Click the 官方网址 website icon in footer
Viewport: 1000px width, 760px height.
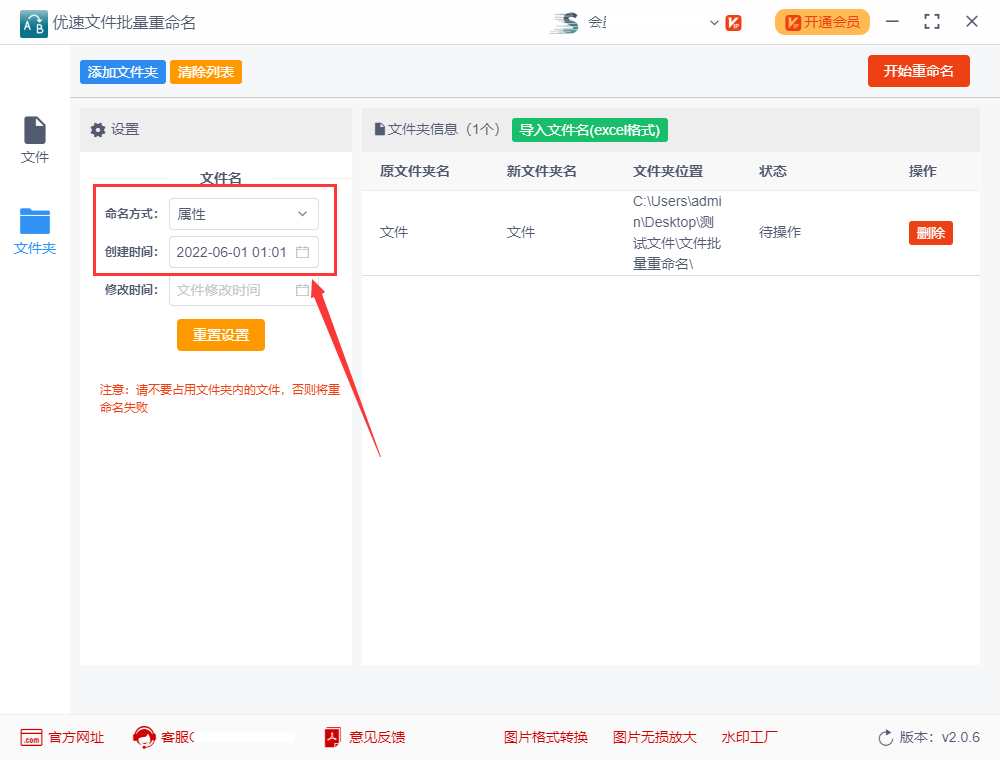tap(30, 737)
